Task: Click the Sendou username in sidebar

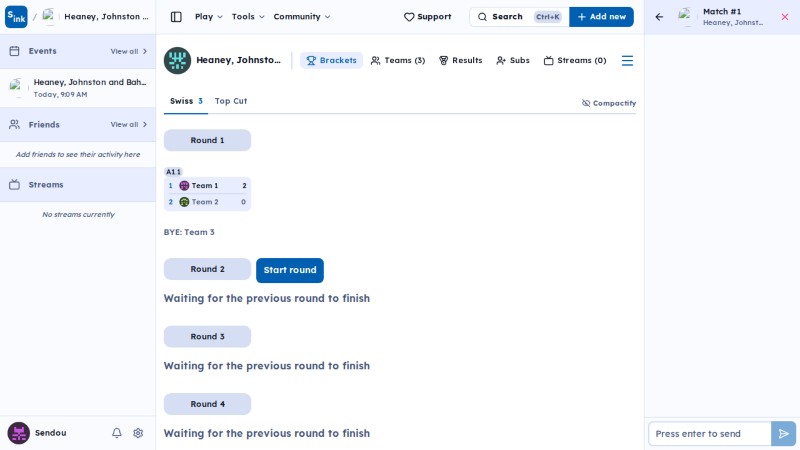Action: click(x=51, y=433)
